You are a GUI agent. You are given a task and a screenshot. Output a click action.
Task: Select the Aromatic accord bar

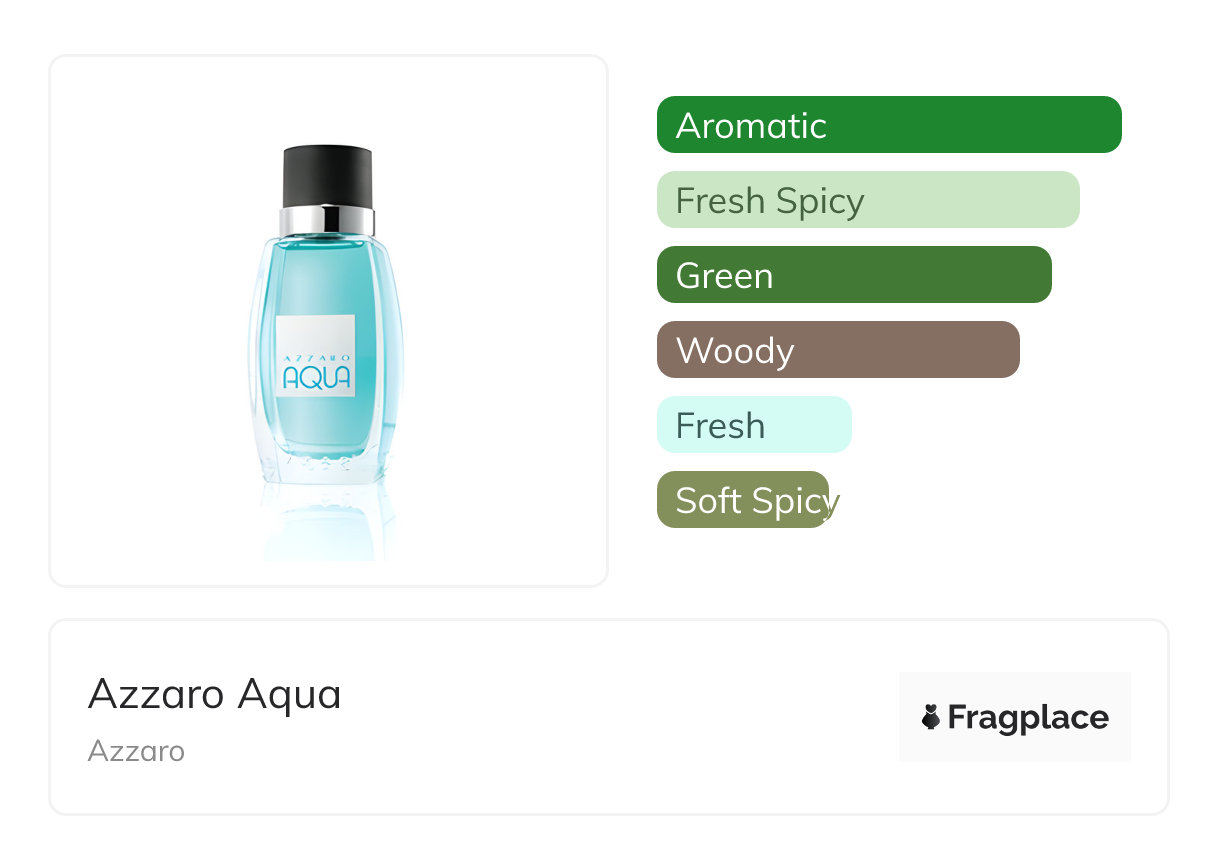coord(889,125)
